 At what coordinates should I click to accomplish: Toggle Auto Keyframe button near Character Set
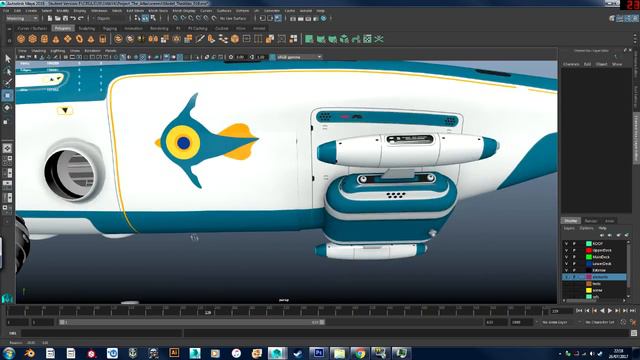[x=623, y=322]
